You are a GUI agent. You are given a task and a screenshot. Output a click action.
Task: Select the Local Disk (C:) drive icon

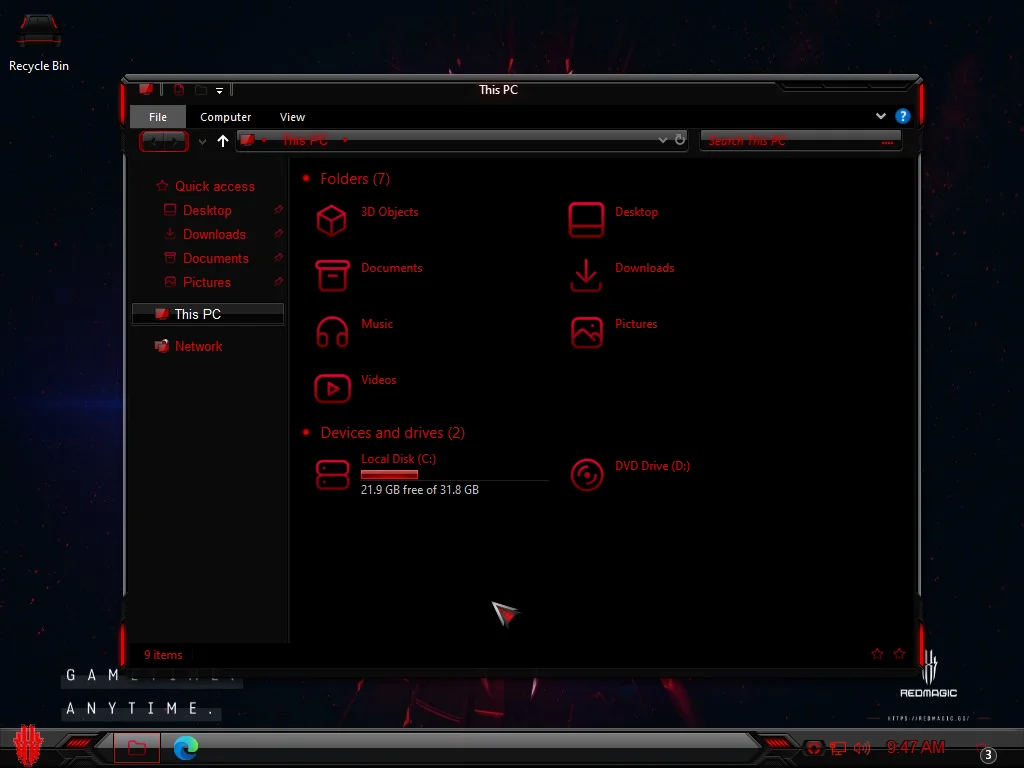point(332,474)
